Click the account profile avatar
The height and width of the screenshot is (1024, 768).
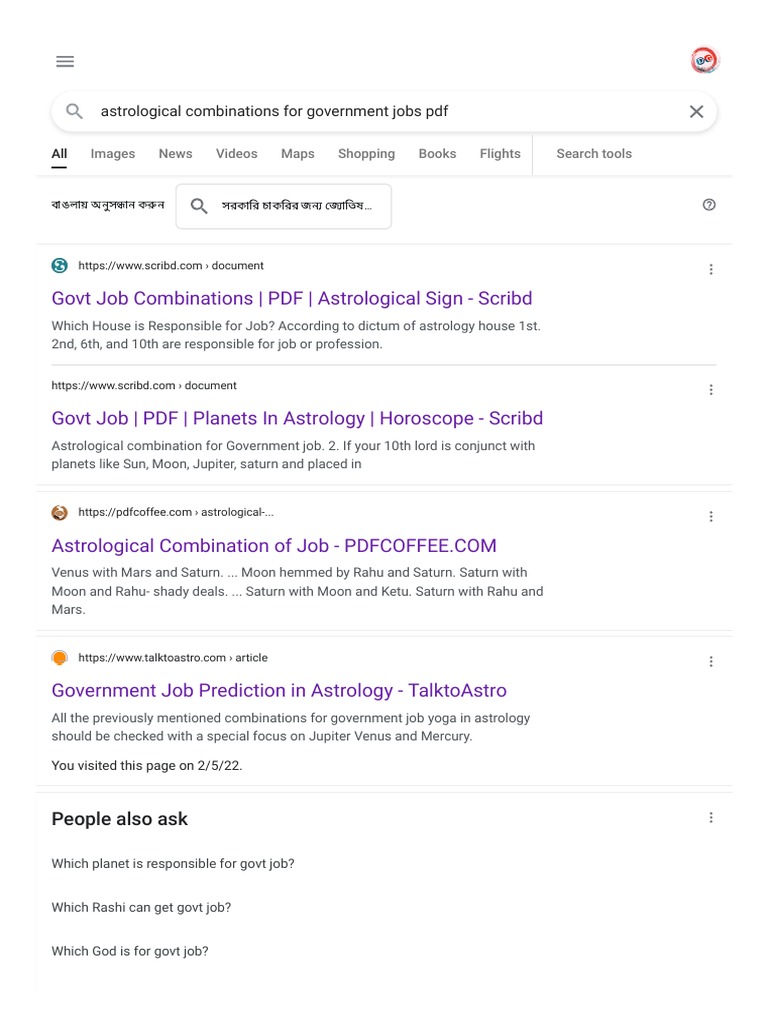tap(704, 61)
